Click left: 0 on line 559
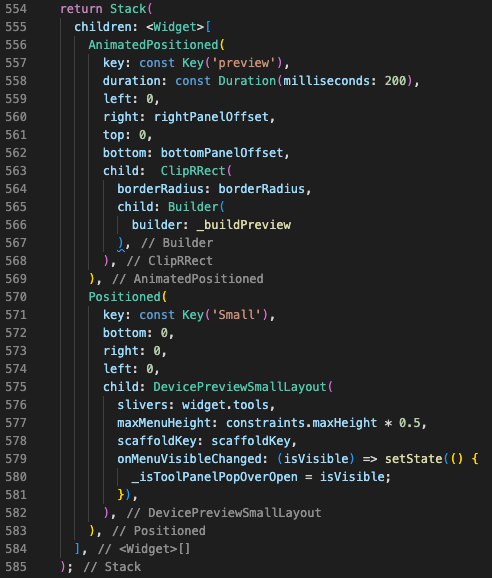The height and width of the screenshot is (578, 492). click(x=128, y=99)
